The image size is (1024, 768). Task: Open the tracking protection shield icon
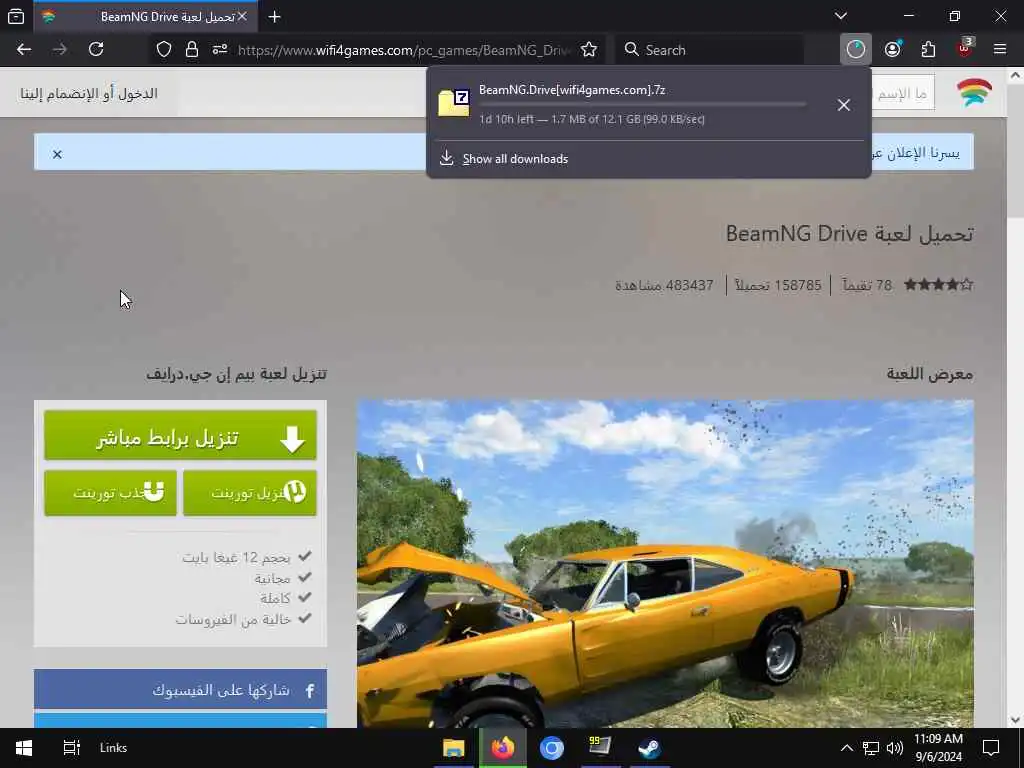click(x=164, y=50)
